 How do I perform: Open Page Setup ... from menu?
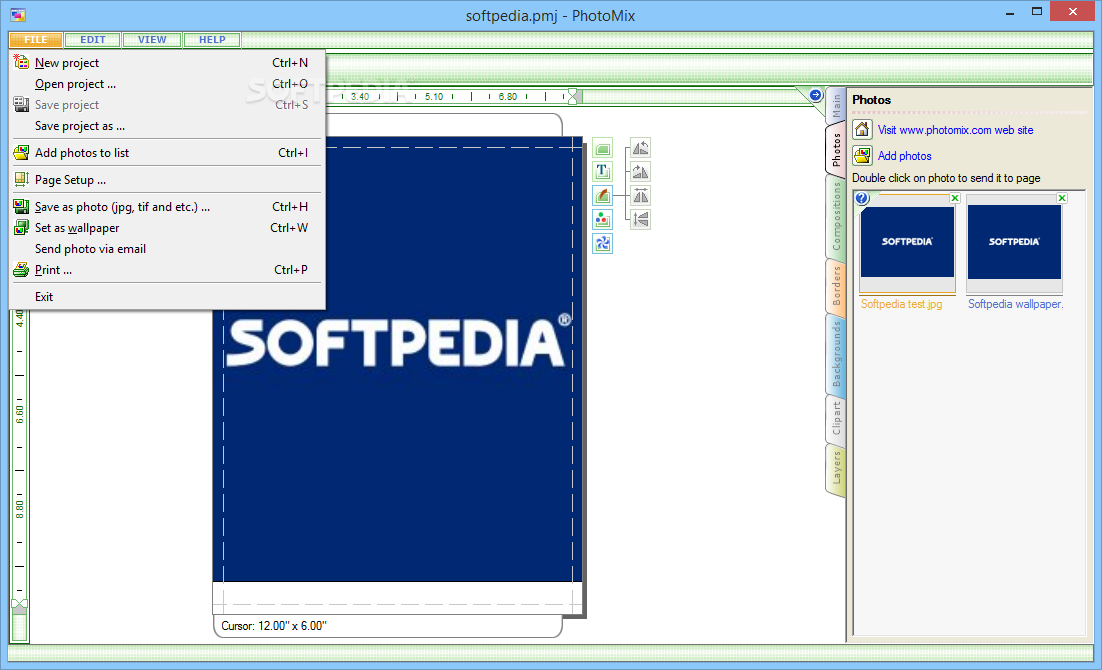pos(167,180)
